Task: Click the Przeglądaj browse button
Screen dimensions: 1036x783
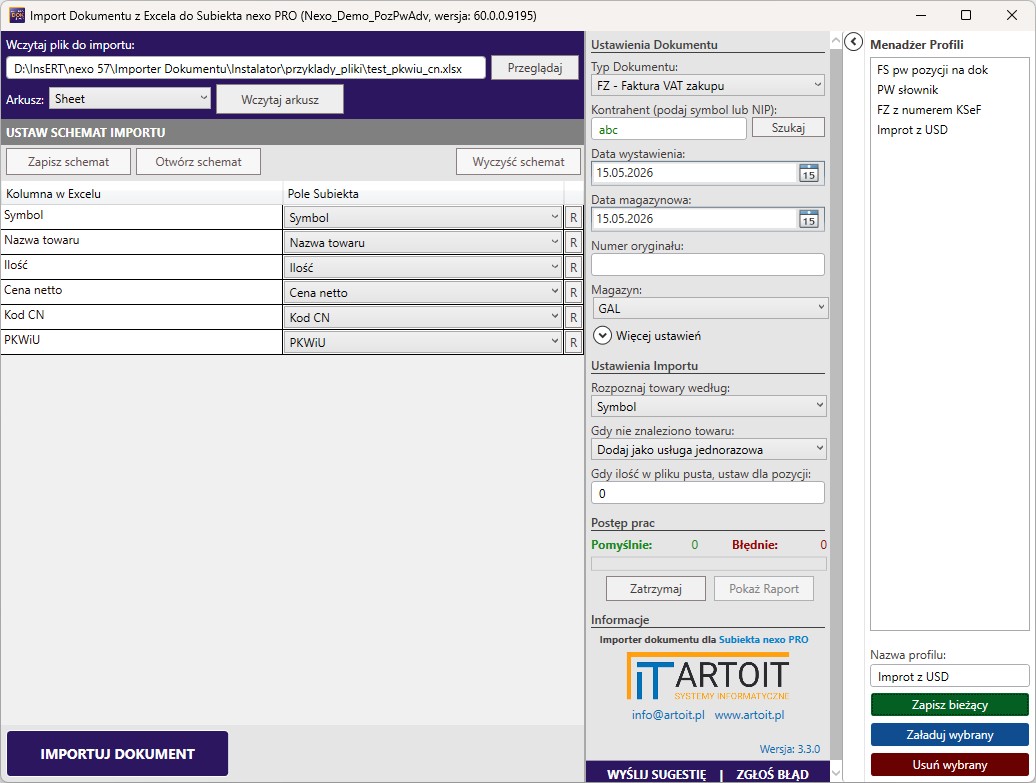Action: click(535, 67)
